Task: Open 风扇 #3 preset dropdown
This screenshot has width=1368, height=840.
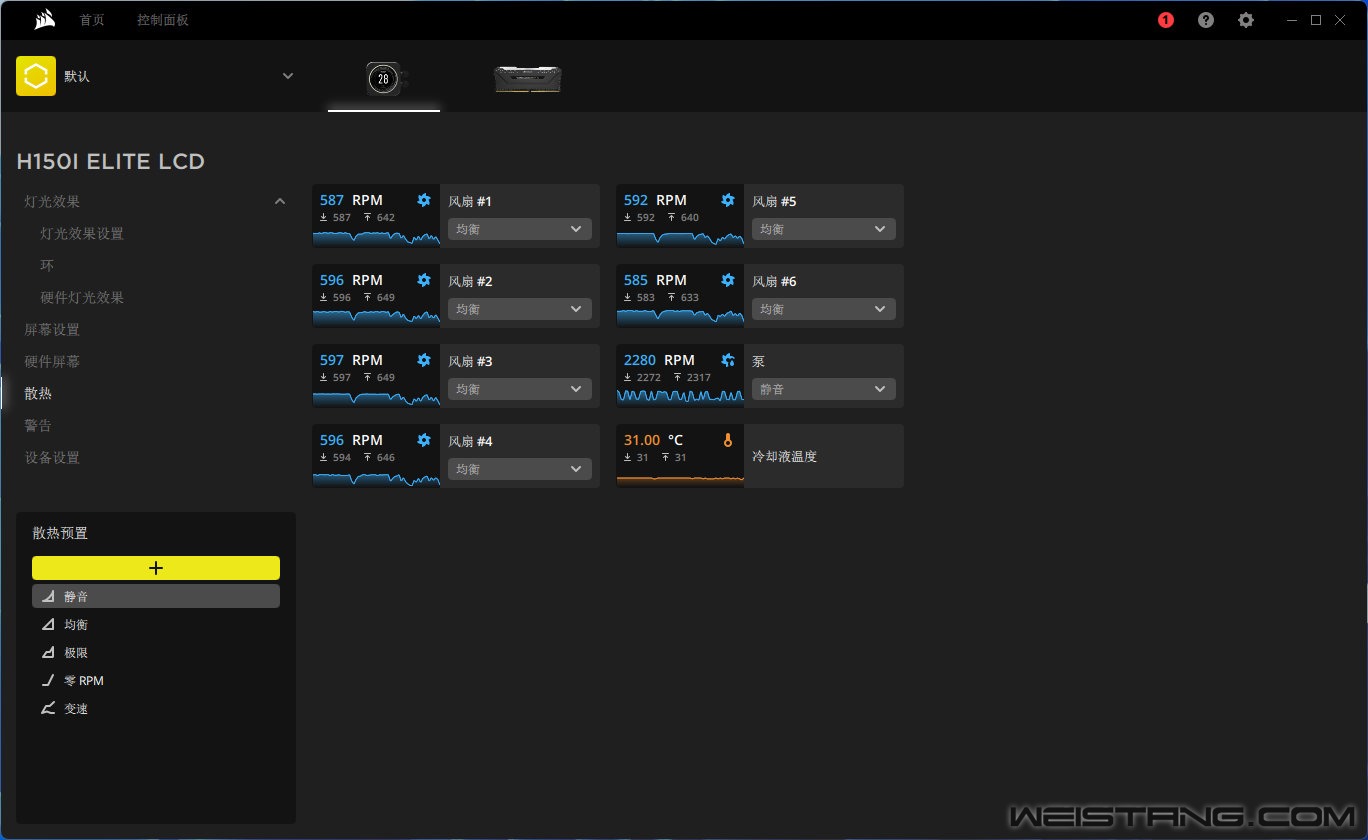Action: (x=520, y=389)
